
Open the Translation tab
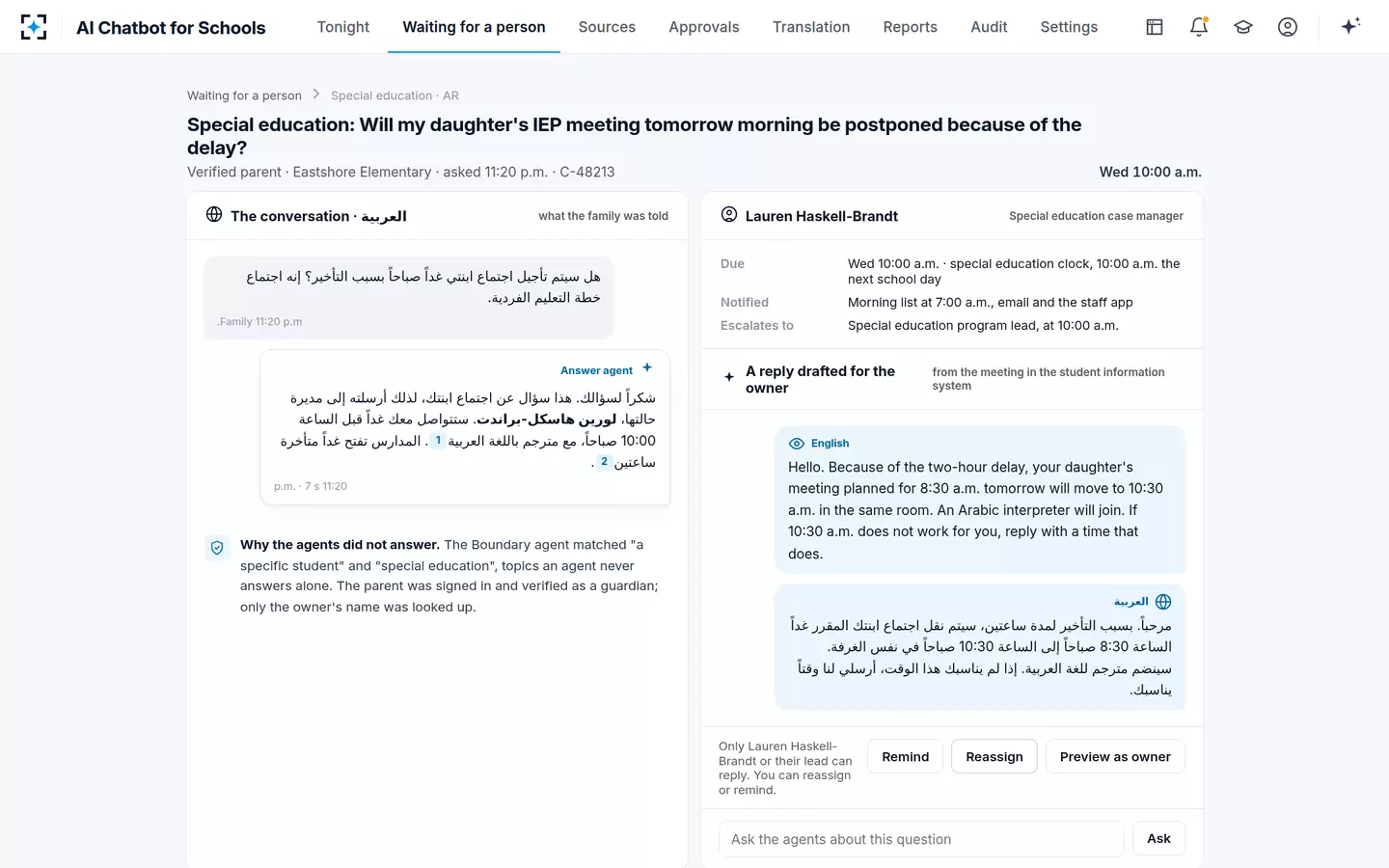click(x=811, y=27)
